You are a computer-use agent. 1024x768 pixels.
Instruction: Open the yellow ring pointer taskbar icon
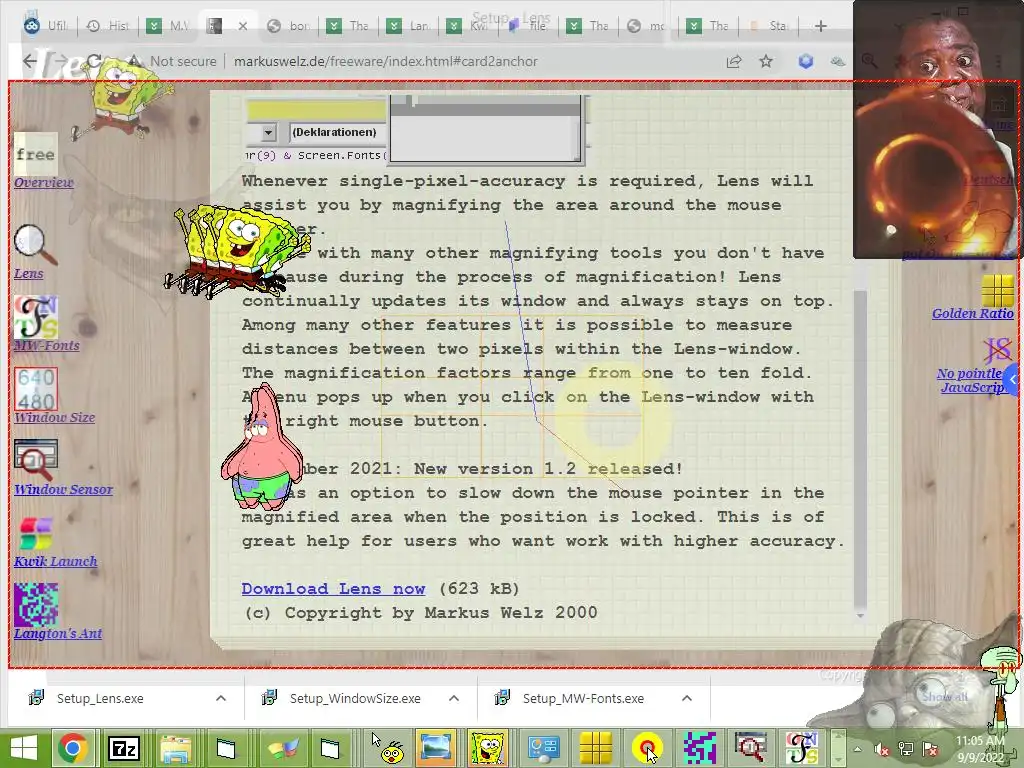coord(647,748)
